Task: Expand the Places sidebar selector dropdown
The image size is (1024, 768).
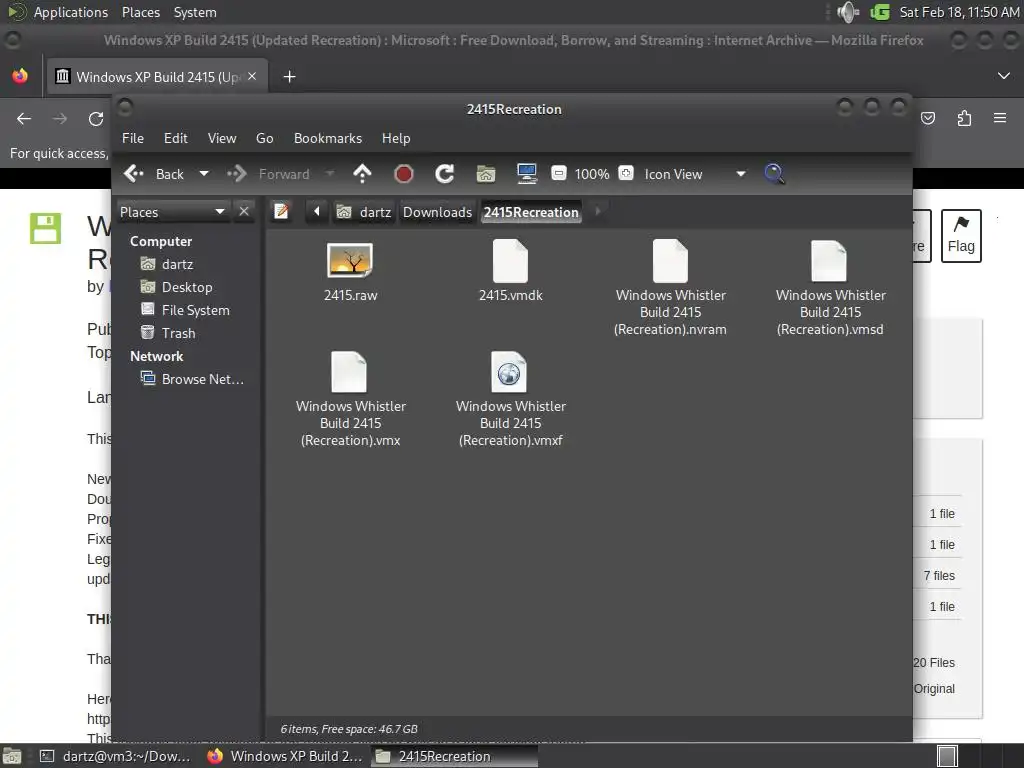Action: tap(172, 212)
